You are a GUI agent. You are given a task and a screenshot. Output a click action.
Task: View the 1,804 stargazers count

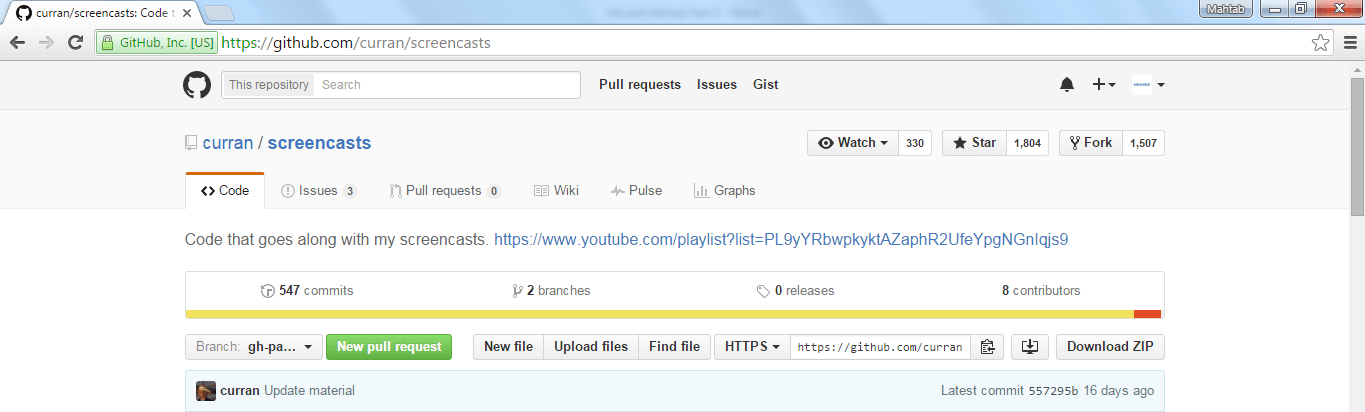tap(1027, 143)
